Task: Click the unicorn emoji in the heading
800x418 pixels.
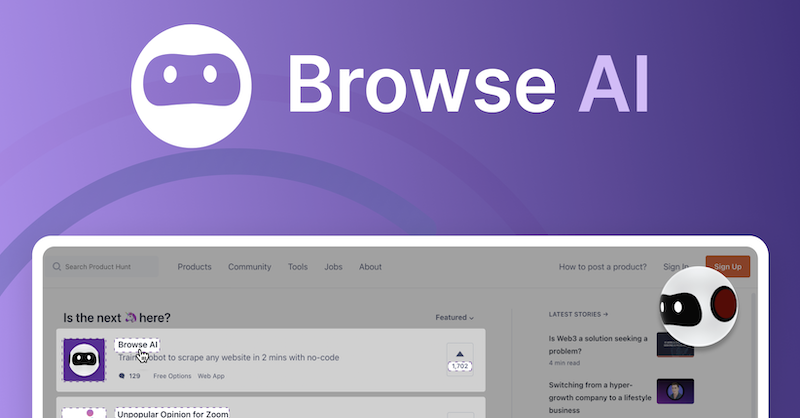Action: [x=130, y=317]
